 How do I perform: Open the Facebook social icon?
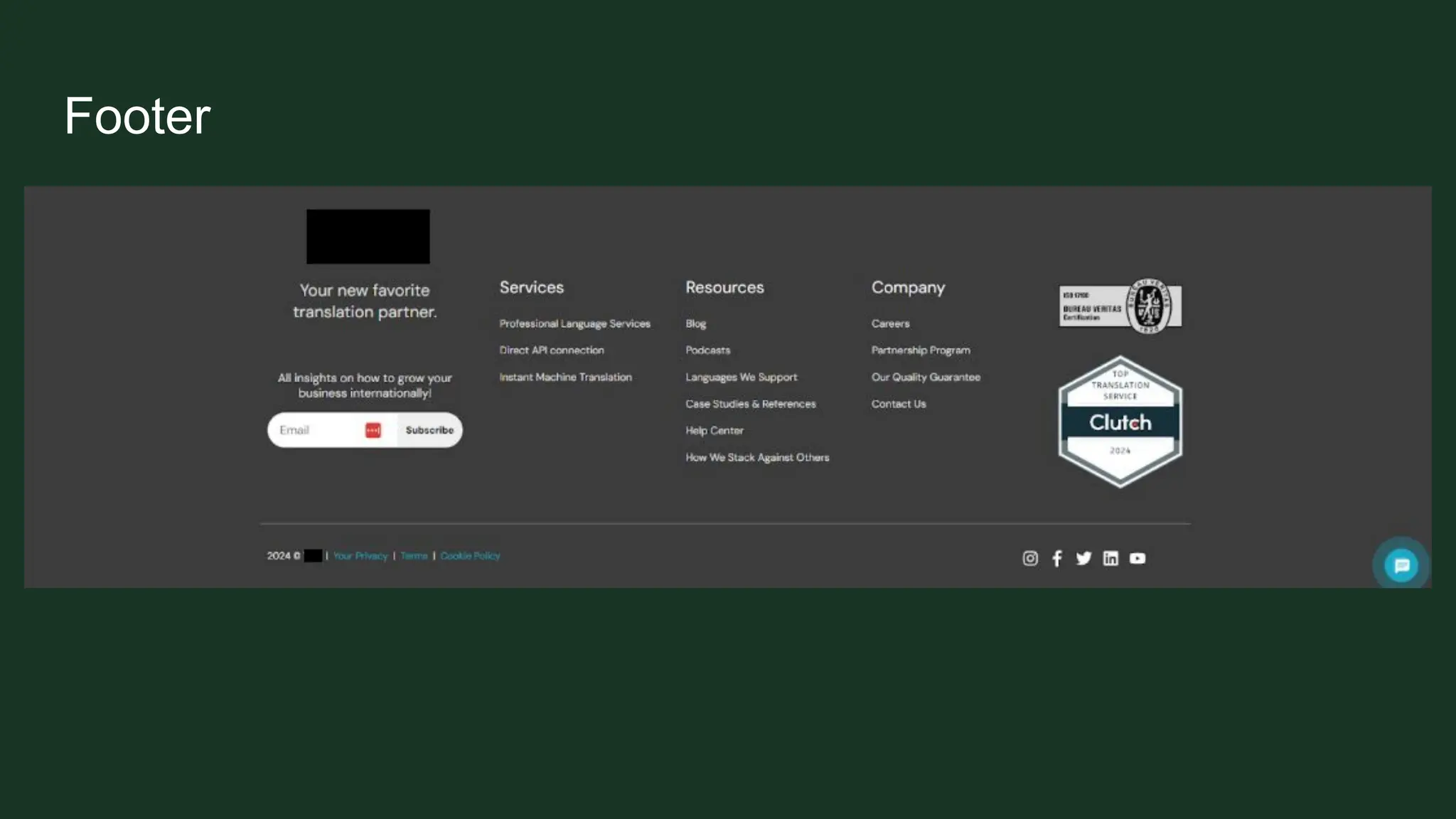point(1057,558)
